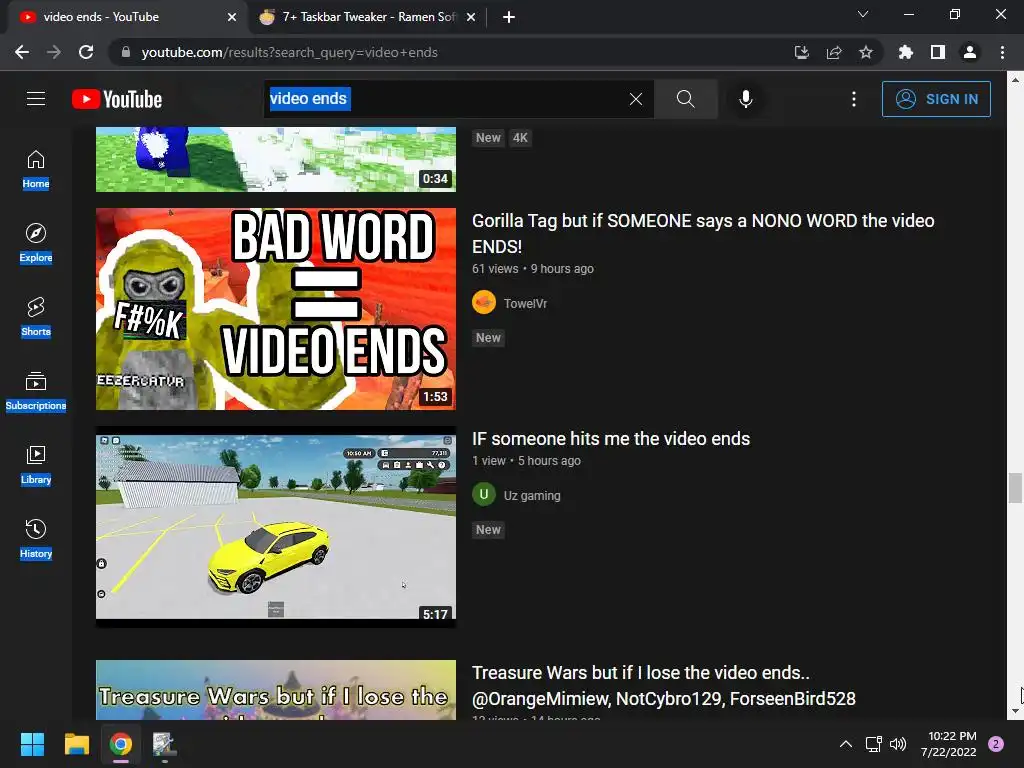Open Explore in the sidebar

pos(36,243)
